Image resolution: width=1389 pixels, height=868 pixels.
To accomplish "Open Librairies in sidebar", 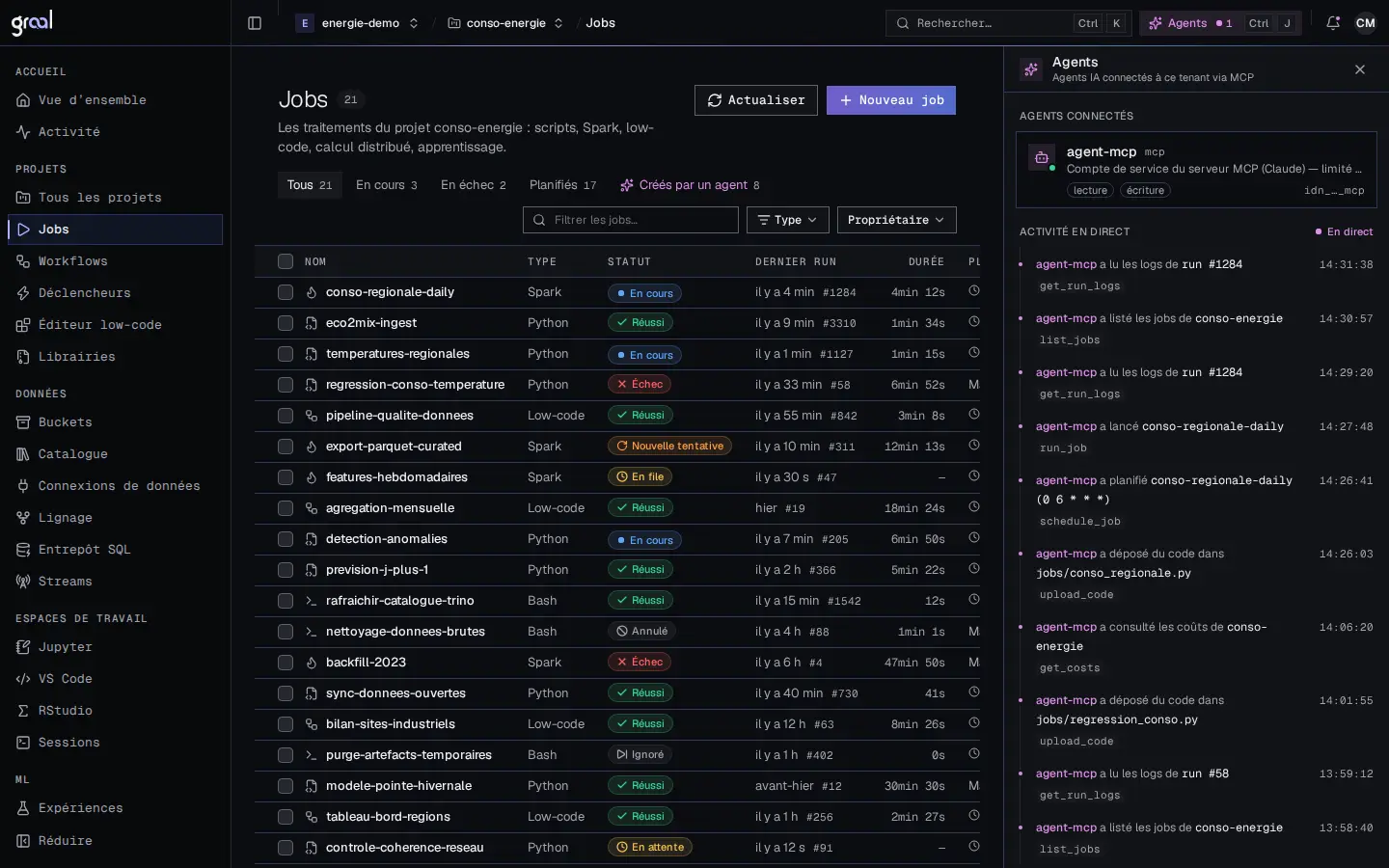I will (115, 357).
